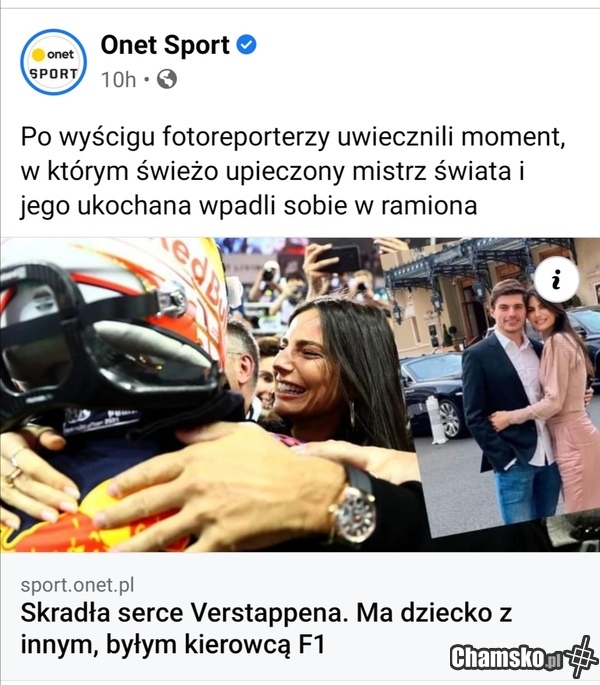Click the post caption text
Viewport: 600px width, 685px height.
coord(293,171)
